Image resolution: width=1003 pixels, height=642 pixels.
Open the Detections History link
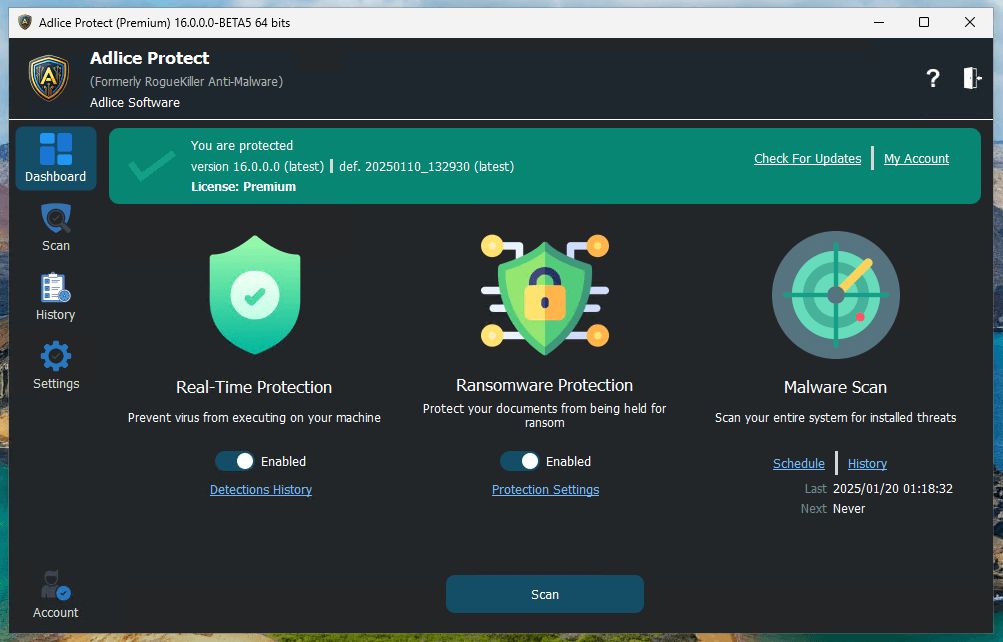pyautogui.click(x=261, y=490)
